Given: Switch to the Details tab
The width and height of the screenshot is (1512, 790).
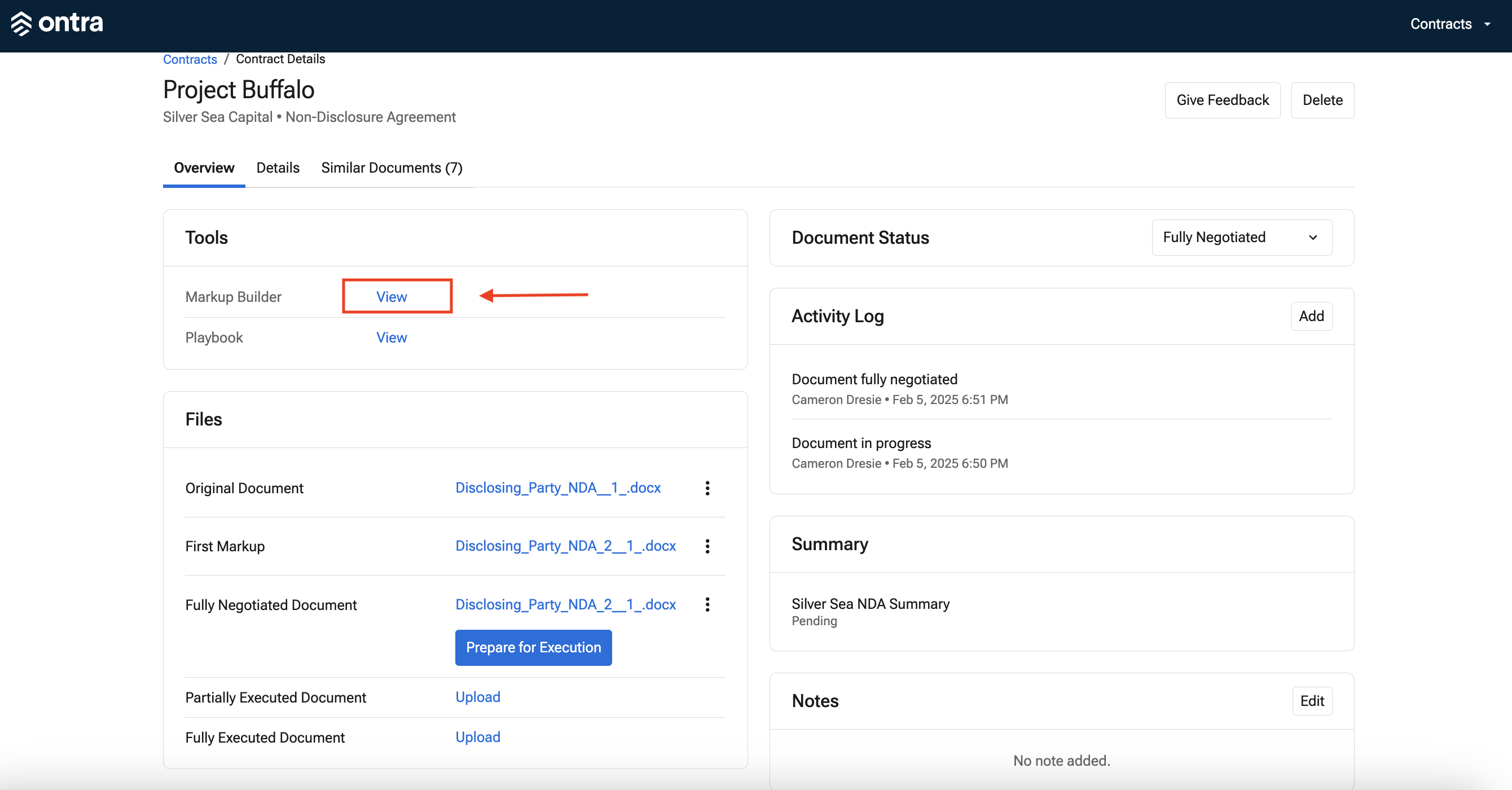Looking at the screenshot, I should click(278, 168).
